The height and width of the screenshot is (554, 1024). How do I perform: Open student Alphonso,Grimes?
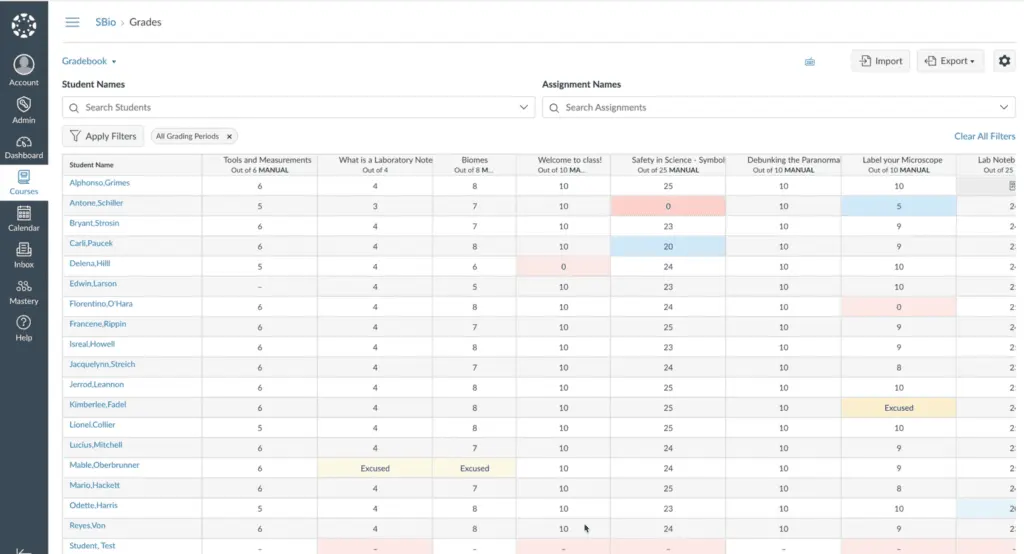click(x=99, y=183)
